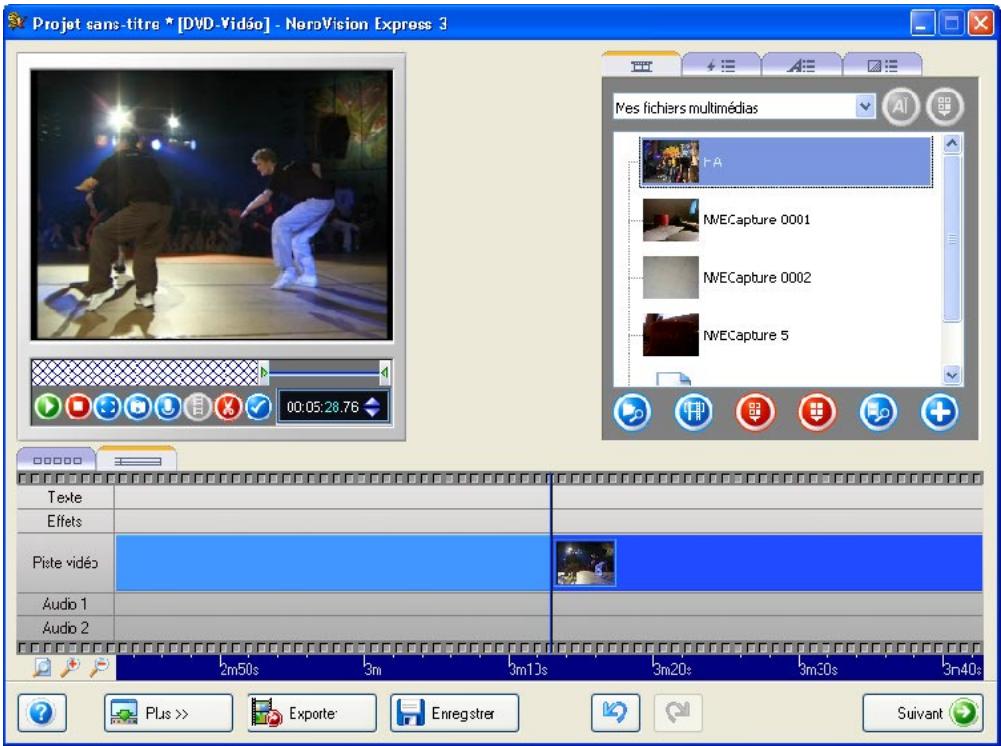This screenshot has width=1001, height=746.
Task: Click the timeline playhead marker line
Action: click(x=551, y=562)
